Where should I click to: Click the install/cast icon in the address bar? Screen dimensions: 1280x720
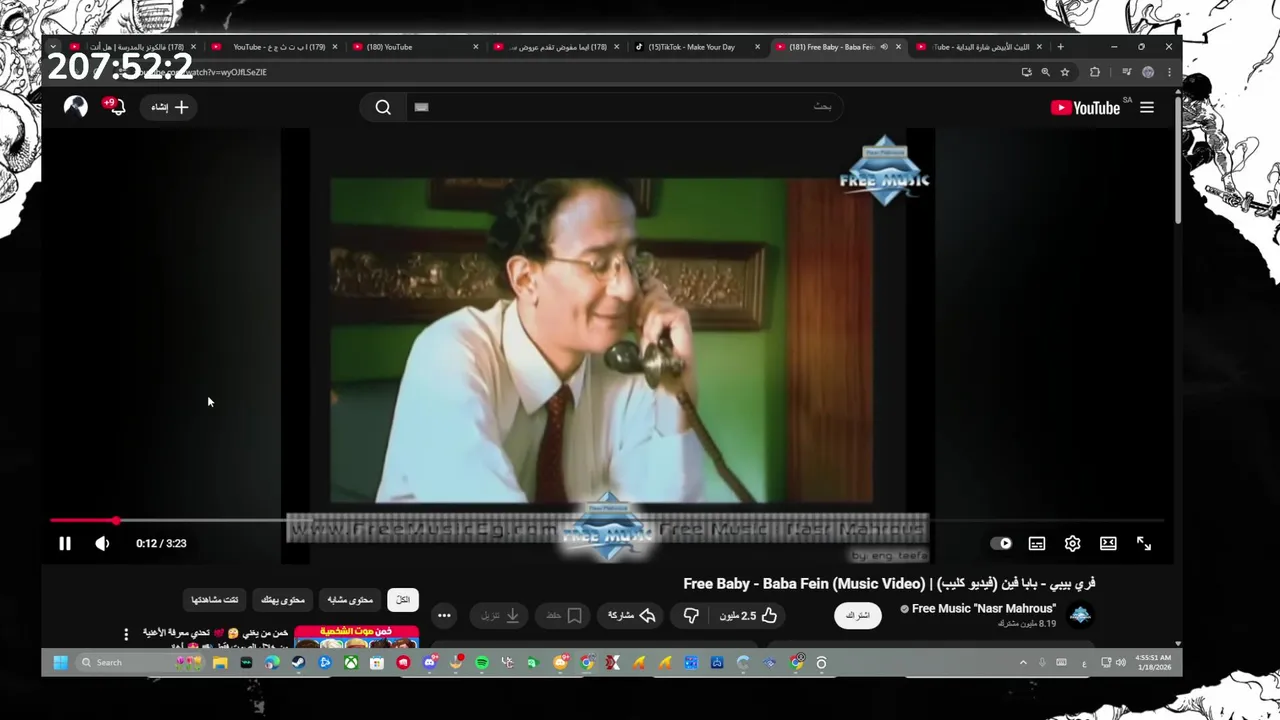(1026, 72)
